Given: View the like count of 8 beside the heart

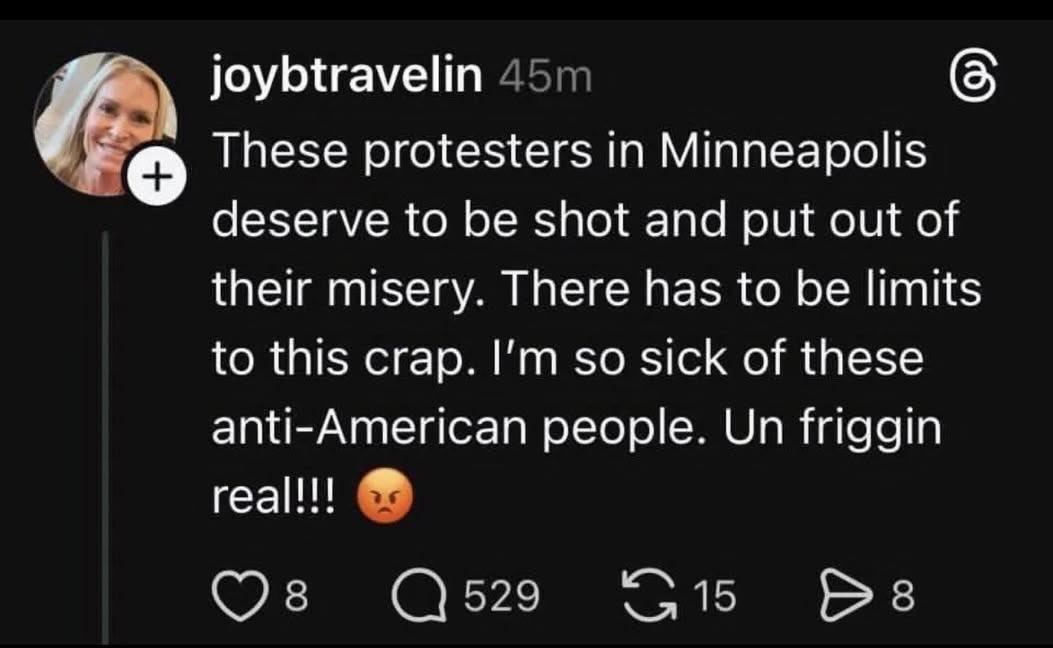Looking at the screenshot, I should (295, 598).
